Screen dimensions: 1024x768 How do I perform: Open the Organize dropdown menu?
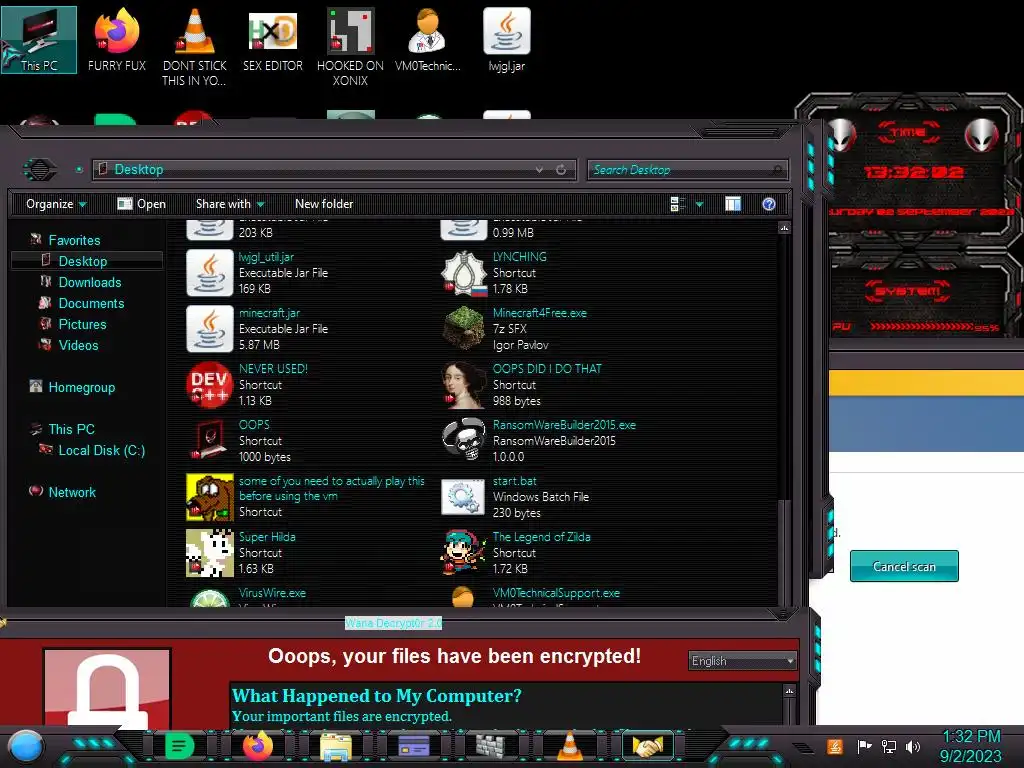(56, 204)
